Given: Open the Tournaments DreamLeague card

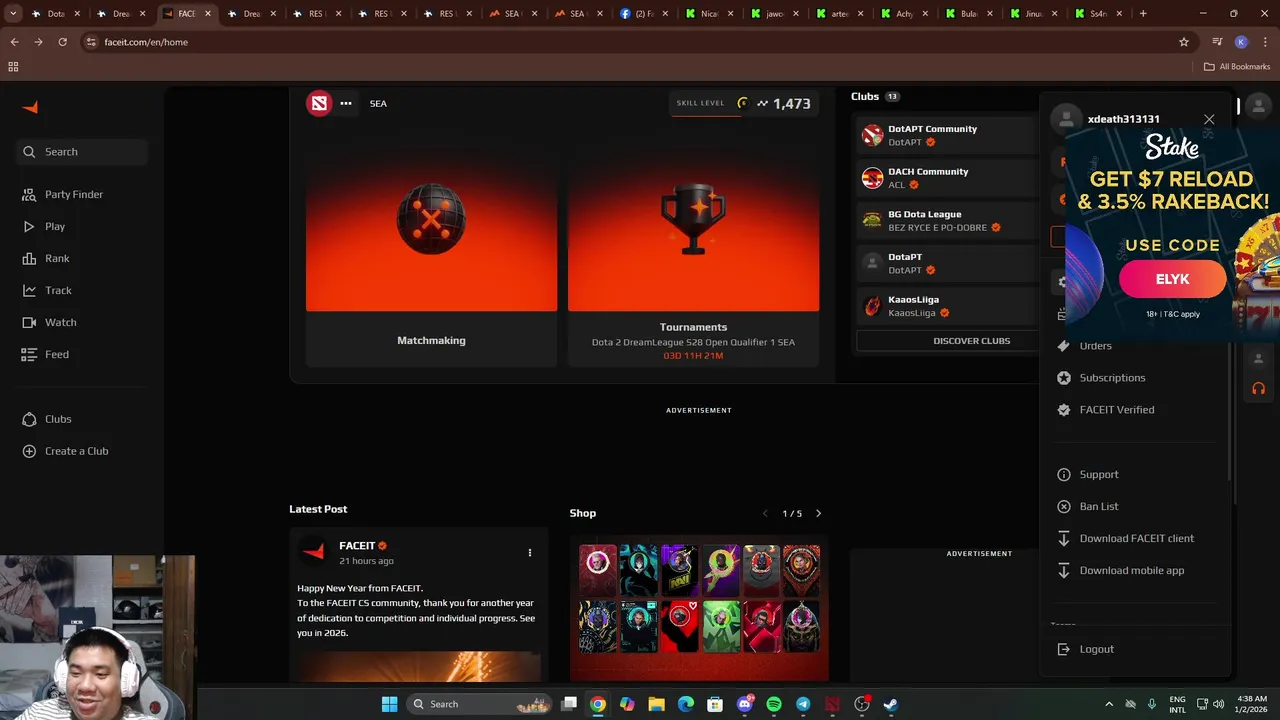Looking at the screenshot, I should [x=693, y=253].
